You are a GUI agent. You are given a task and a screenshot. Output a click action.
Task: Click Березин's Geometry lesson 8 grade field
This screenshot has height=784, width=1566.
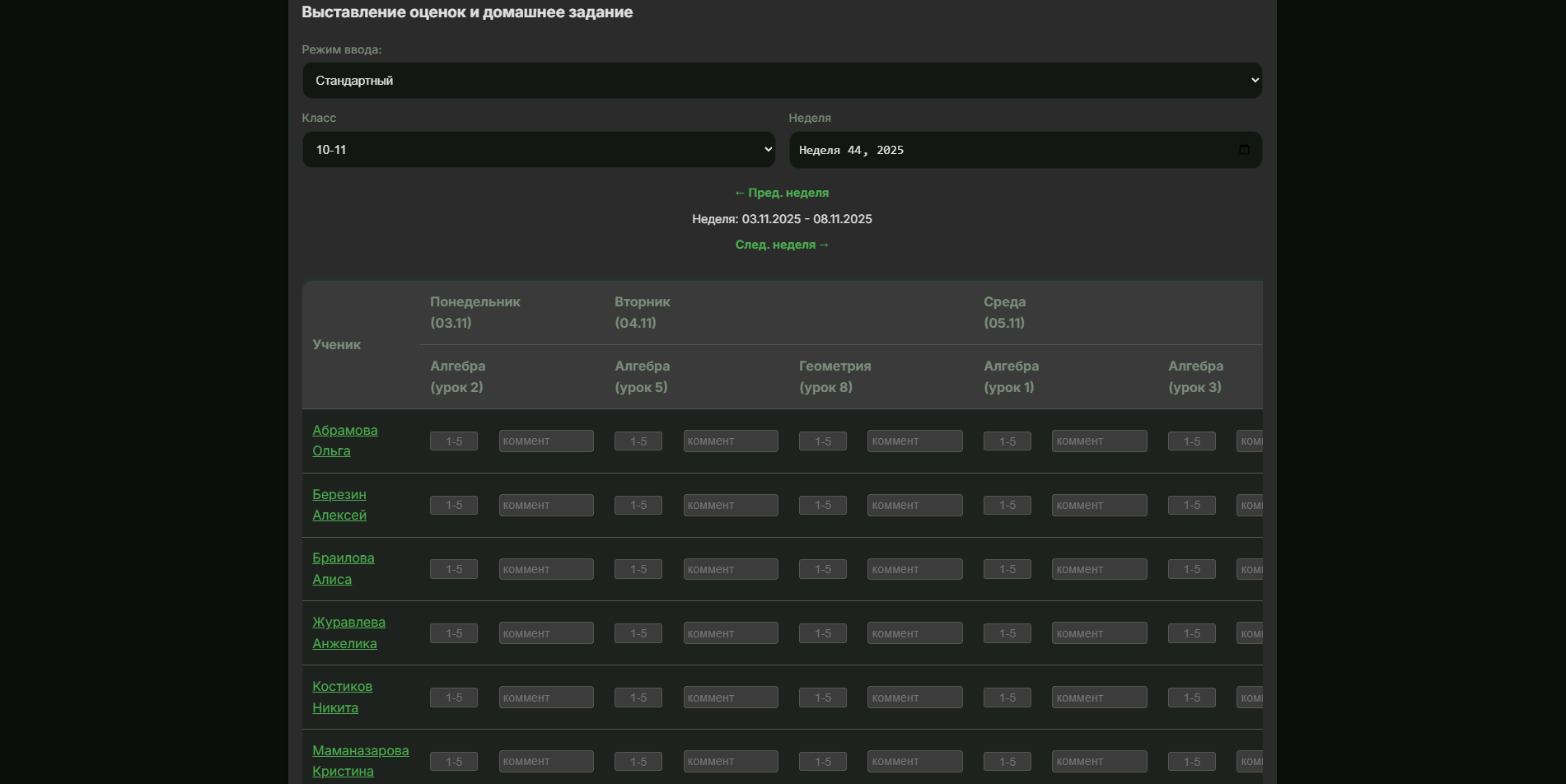(823, 505)
